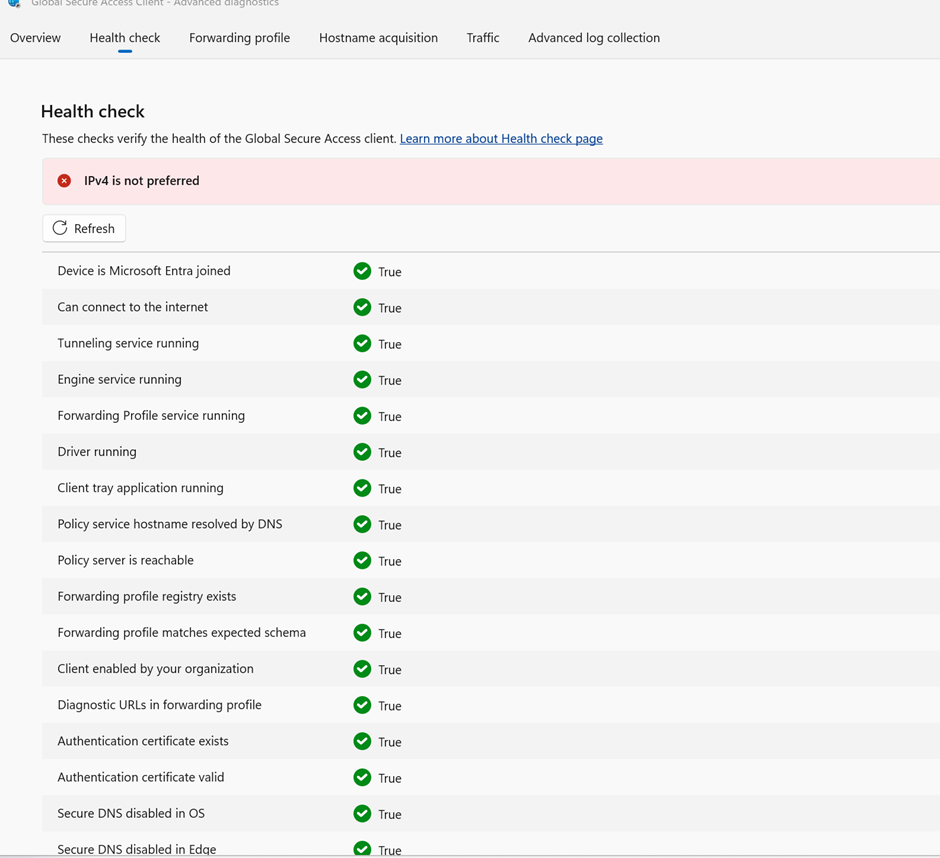Click the red error icon beside IPv4 warning
Viewport: 940px width, 858px height.
click(64, 181)
